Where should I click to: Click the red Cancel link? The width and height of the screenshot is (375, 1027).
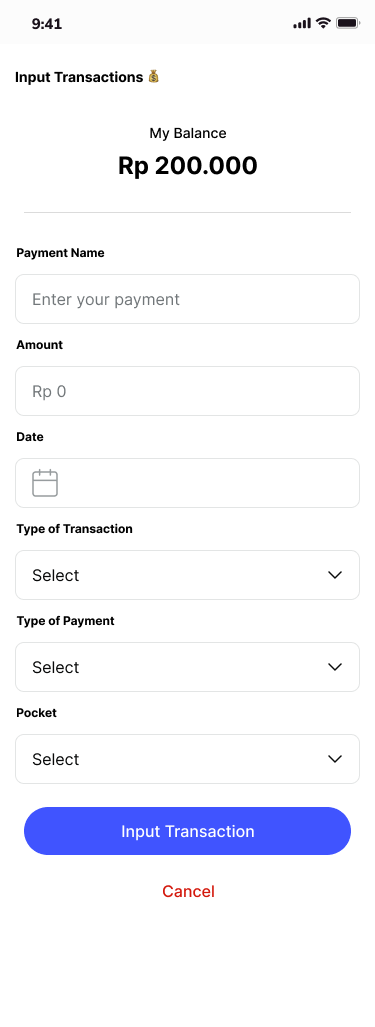click(x=188, y=891)
